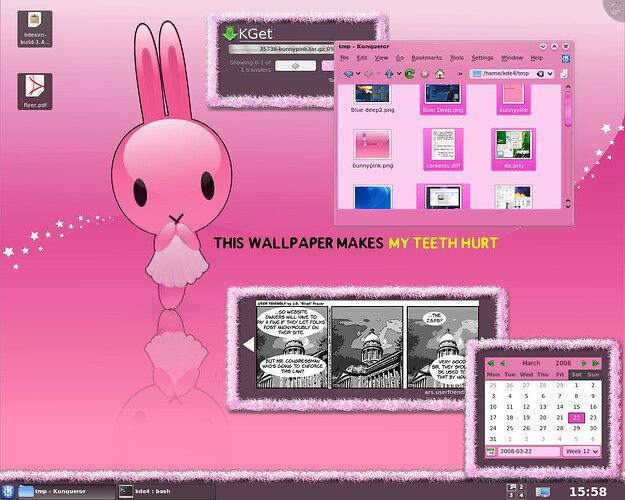Switch to virtual desktop 2 in pager

click(521, 487)
